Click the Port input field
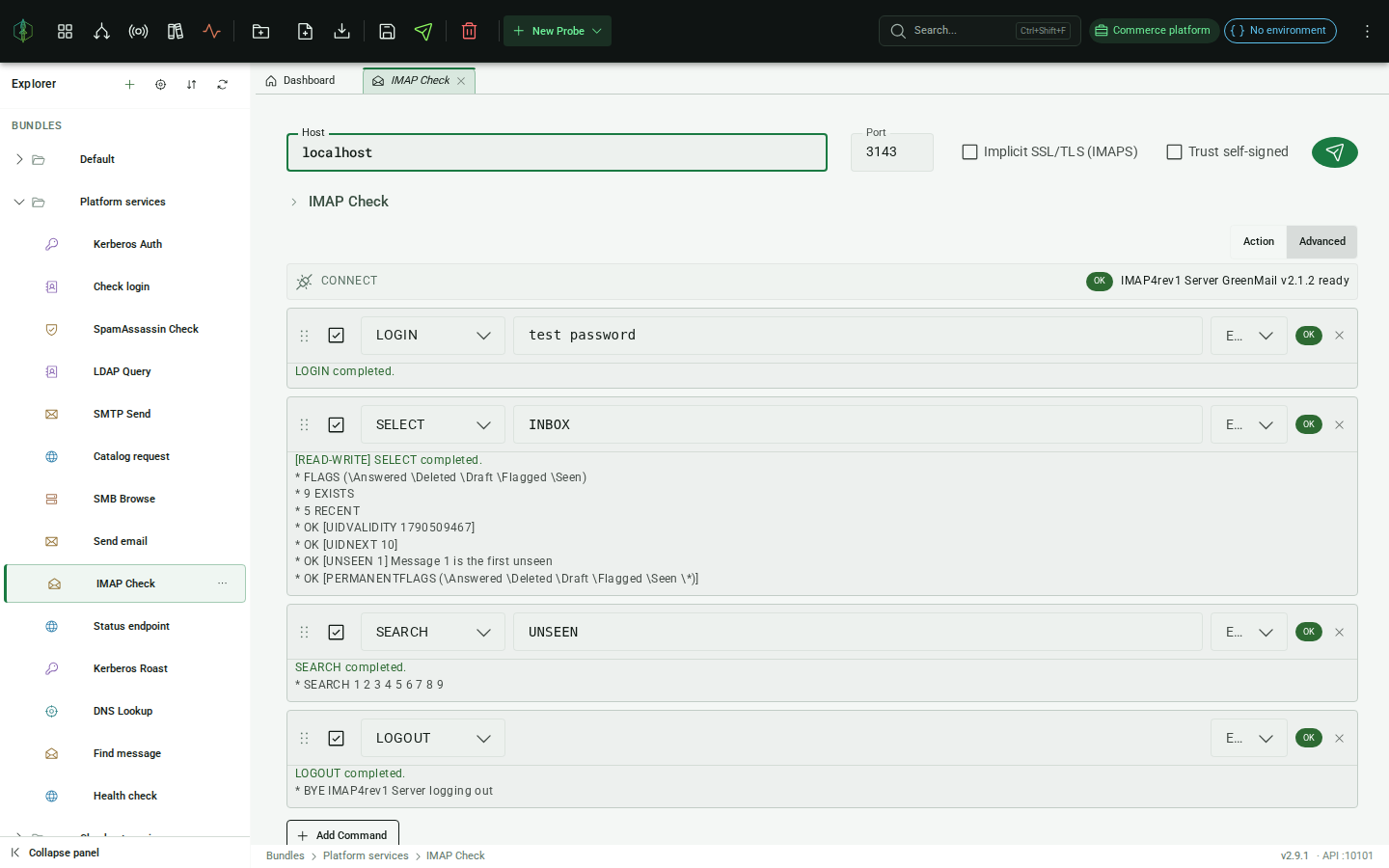Viewport: 1389px width, 868px height. pos(892,152)
